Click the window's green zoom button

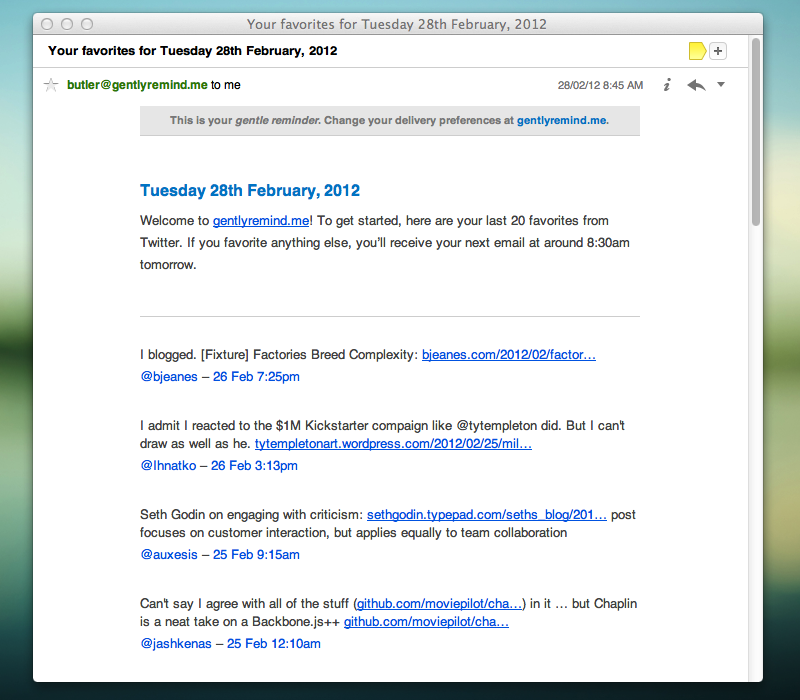tap(87, 23)
